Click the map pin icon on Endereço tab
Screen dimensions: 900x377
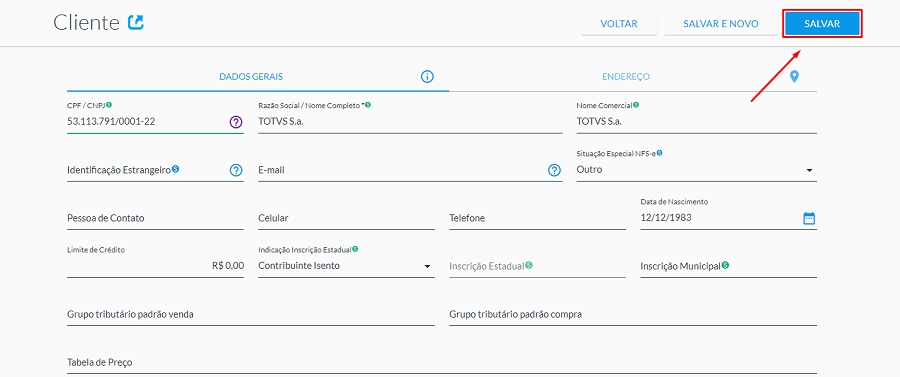794,76
